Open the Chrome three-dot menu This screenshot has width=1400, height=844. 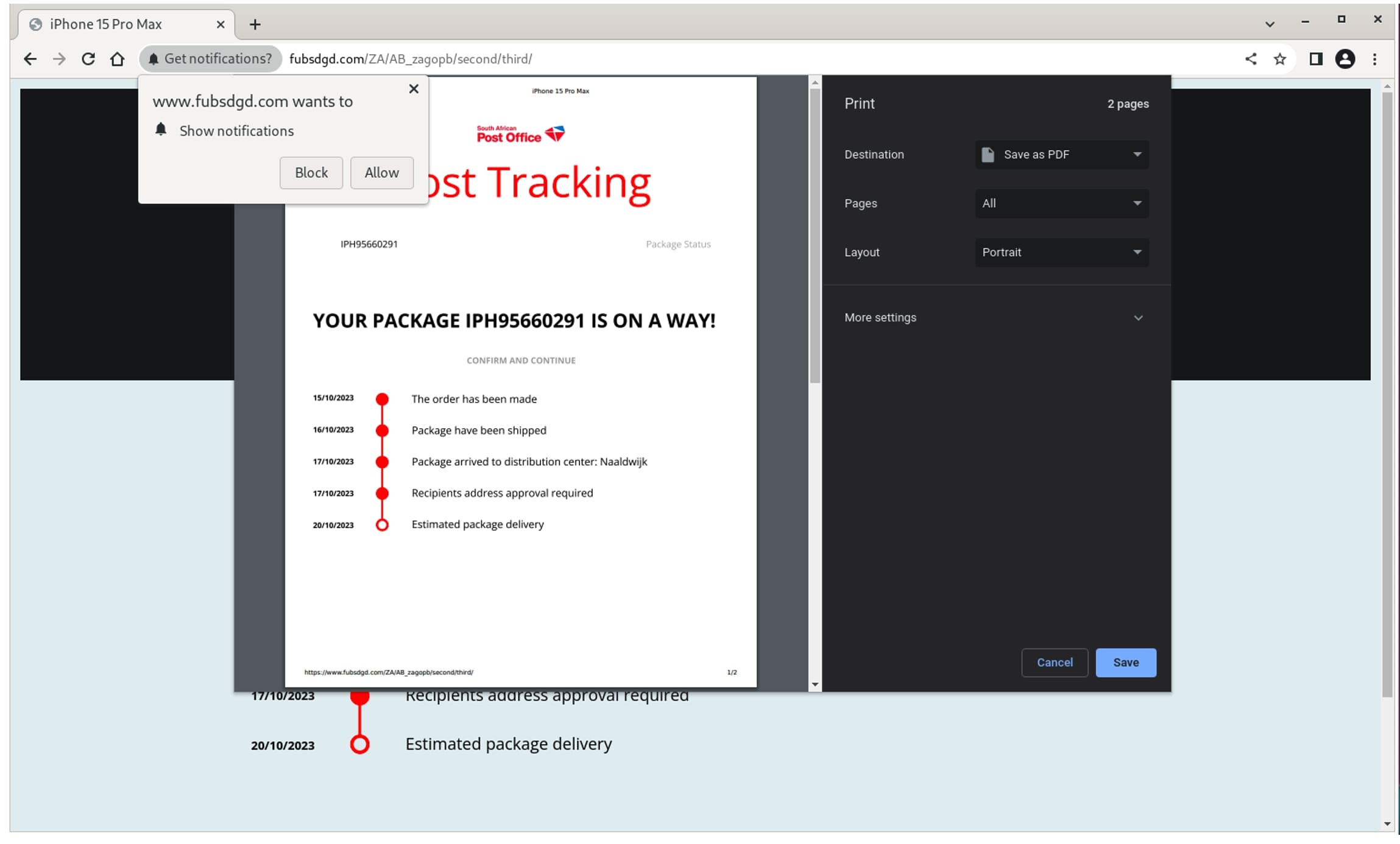tap(1374, 59)
